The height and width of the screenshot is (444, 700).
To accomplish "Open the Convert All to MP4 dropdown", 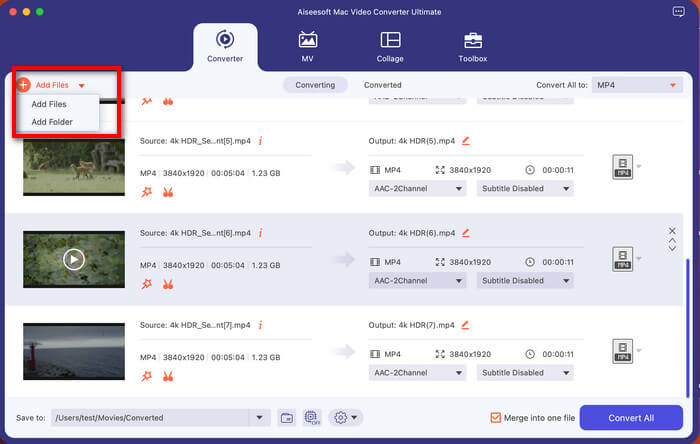I will coord(637,85).
